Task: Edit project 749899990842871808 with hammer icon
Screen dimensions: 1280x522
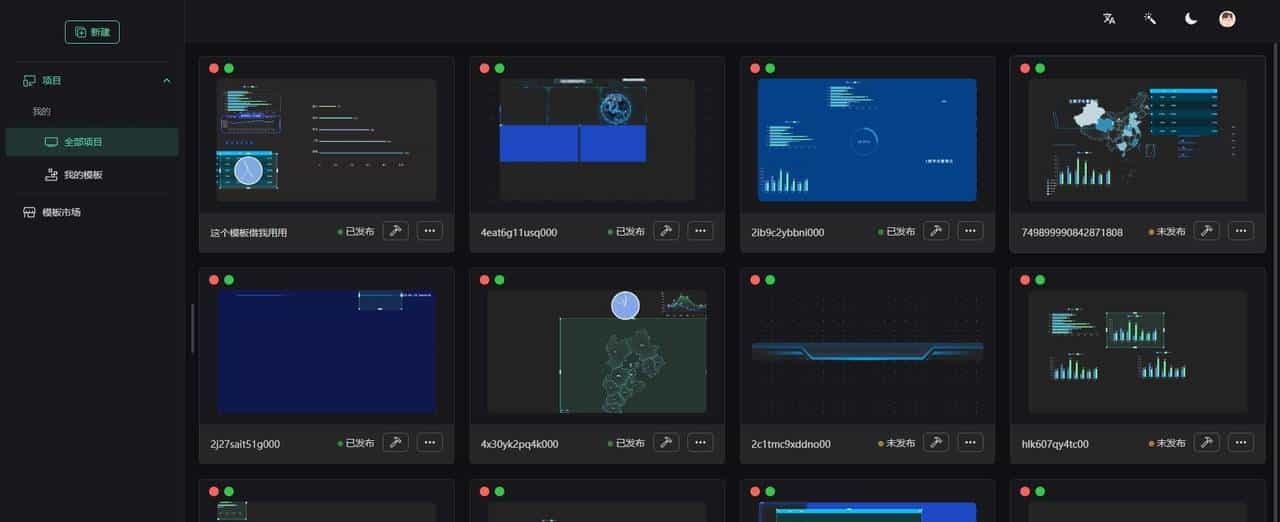Action: point(1207,231)
